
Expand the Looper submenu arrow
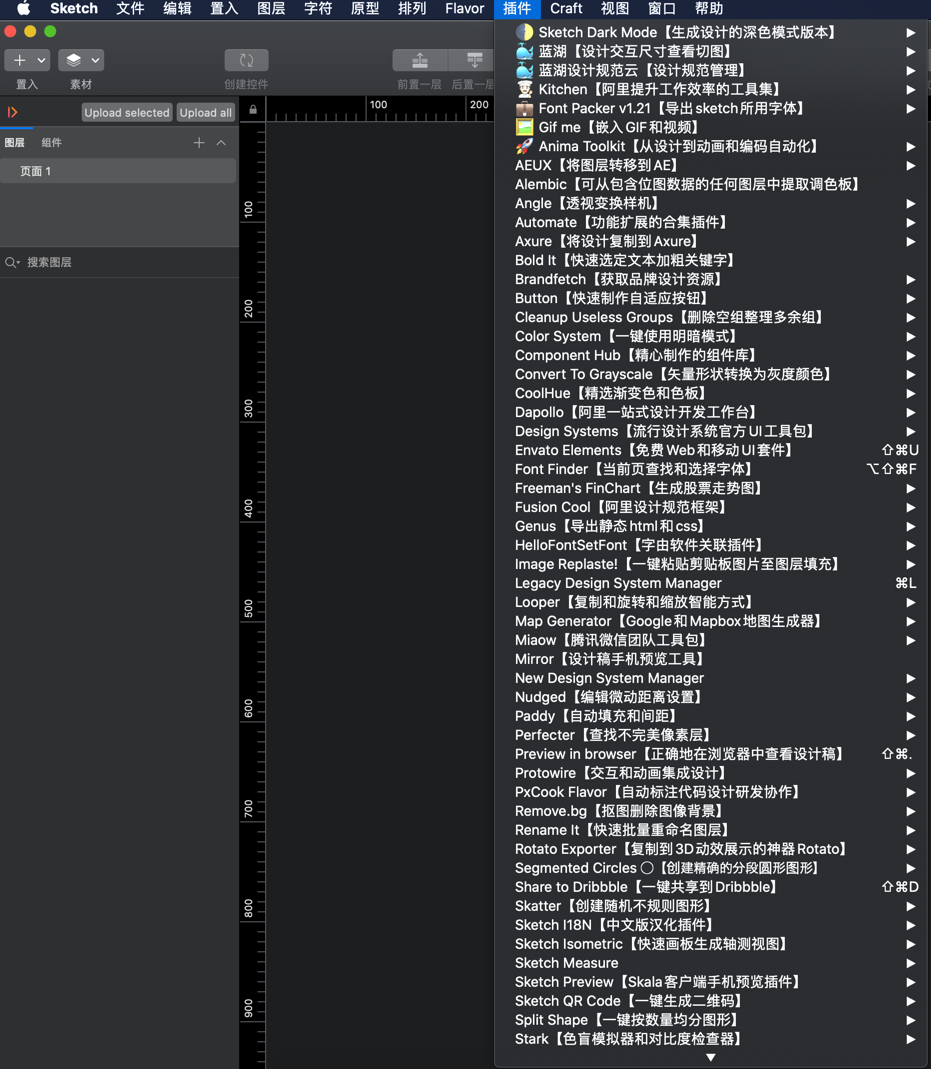coord(911,602)
